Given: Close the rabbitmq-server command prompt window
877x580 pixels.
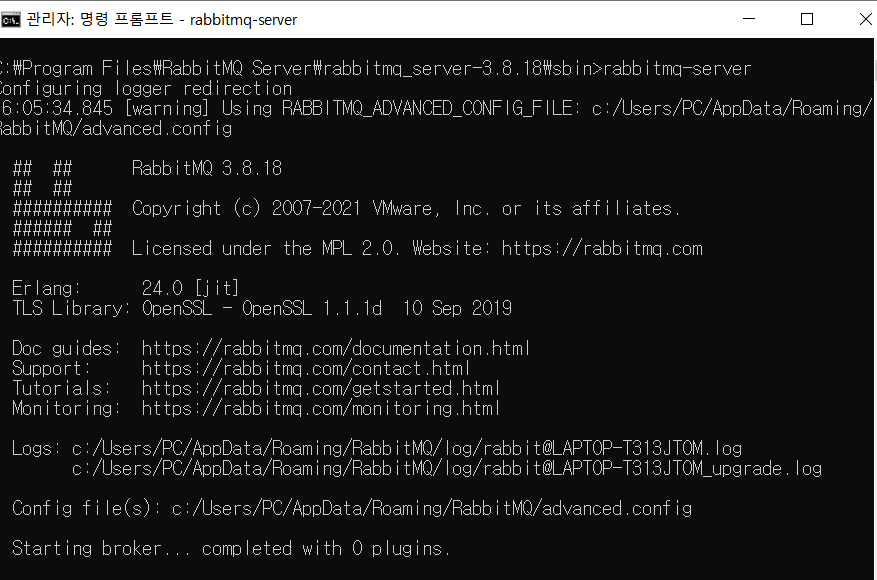Looking at the screenshot, I should (x=865, y=19).
